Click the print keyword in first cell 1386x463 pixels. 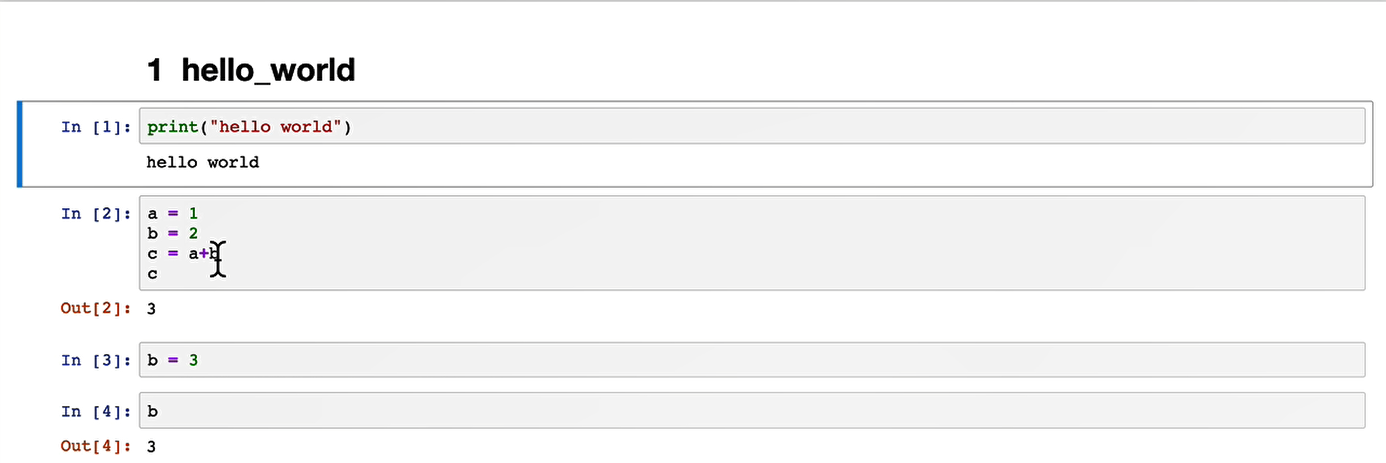(172, 127)
